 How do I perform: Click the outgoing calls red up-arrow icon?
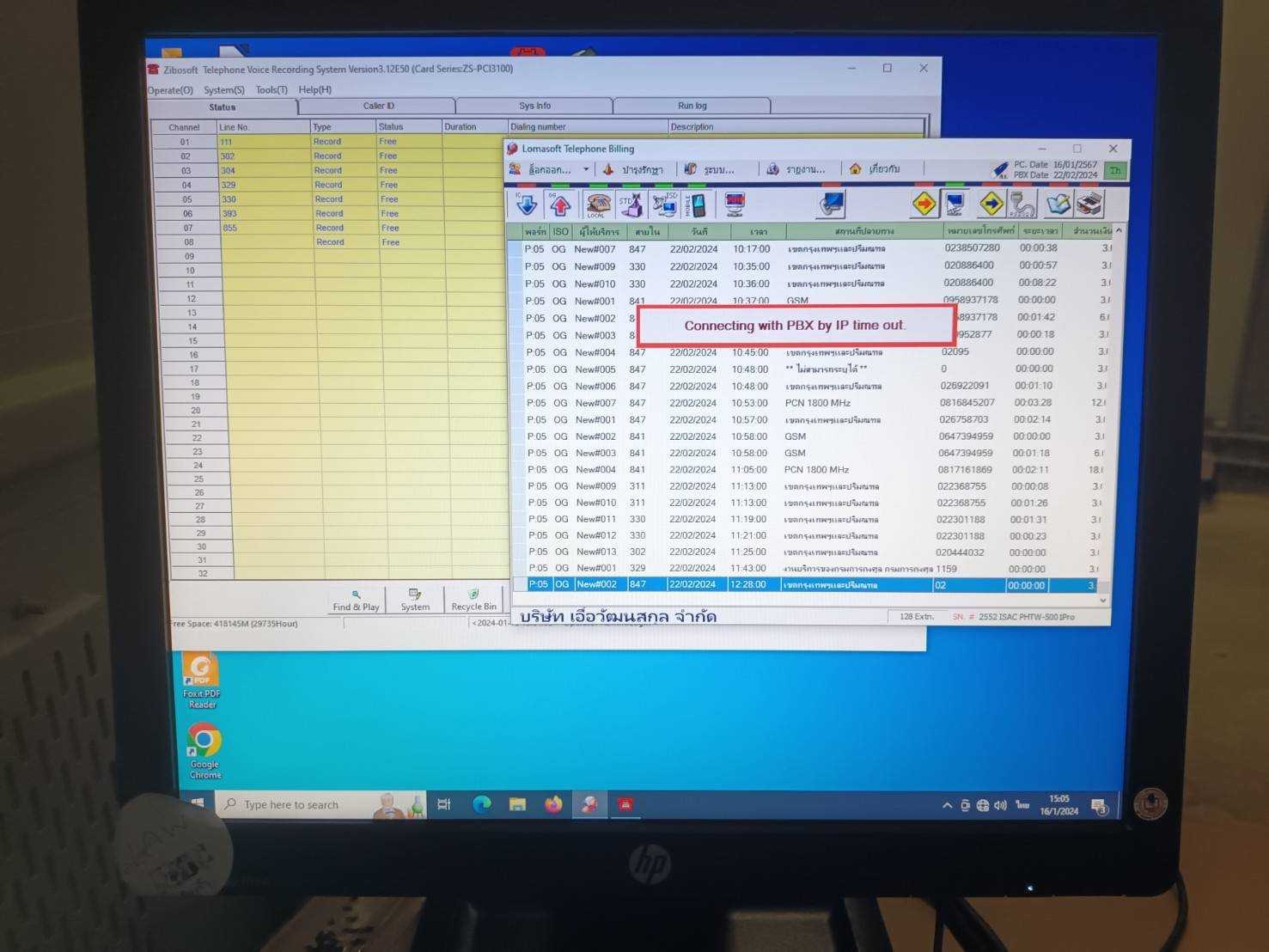click(560, 204)
